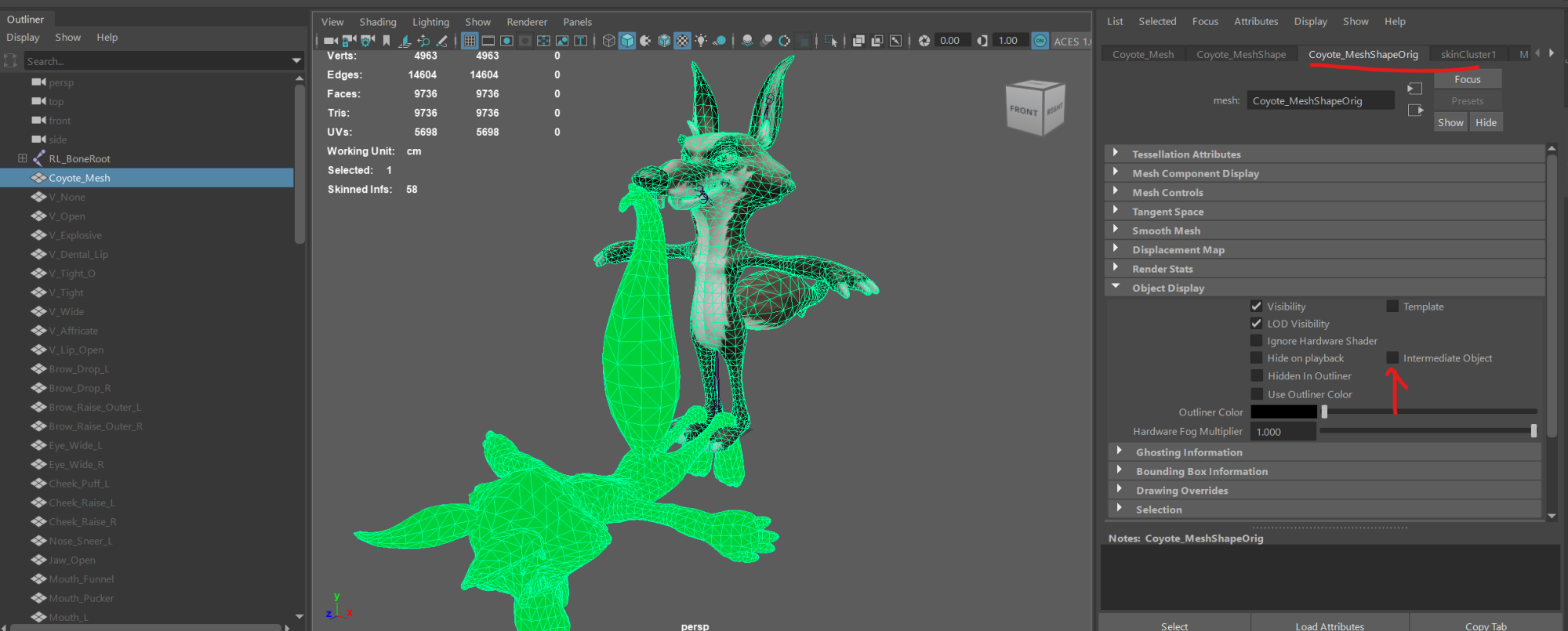Switch to the skinCluster1 tab

pos(1468,54)
